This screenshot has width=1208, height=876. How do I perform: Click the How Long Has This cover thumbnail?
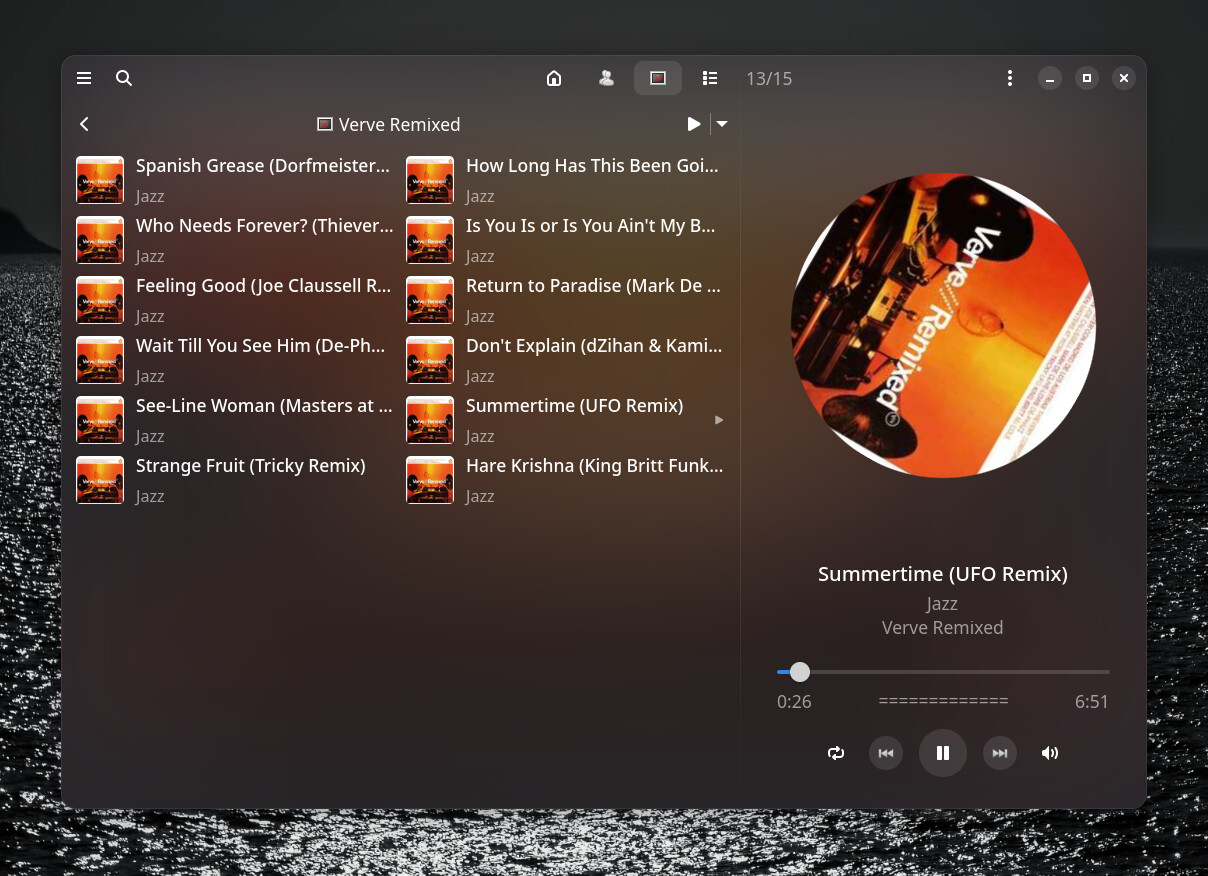[x=430, y=180]
